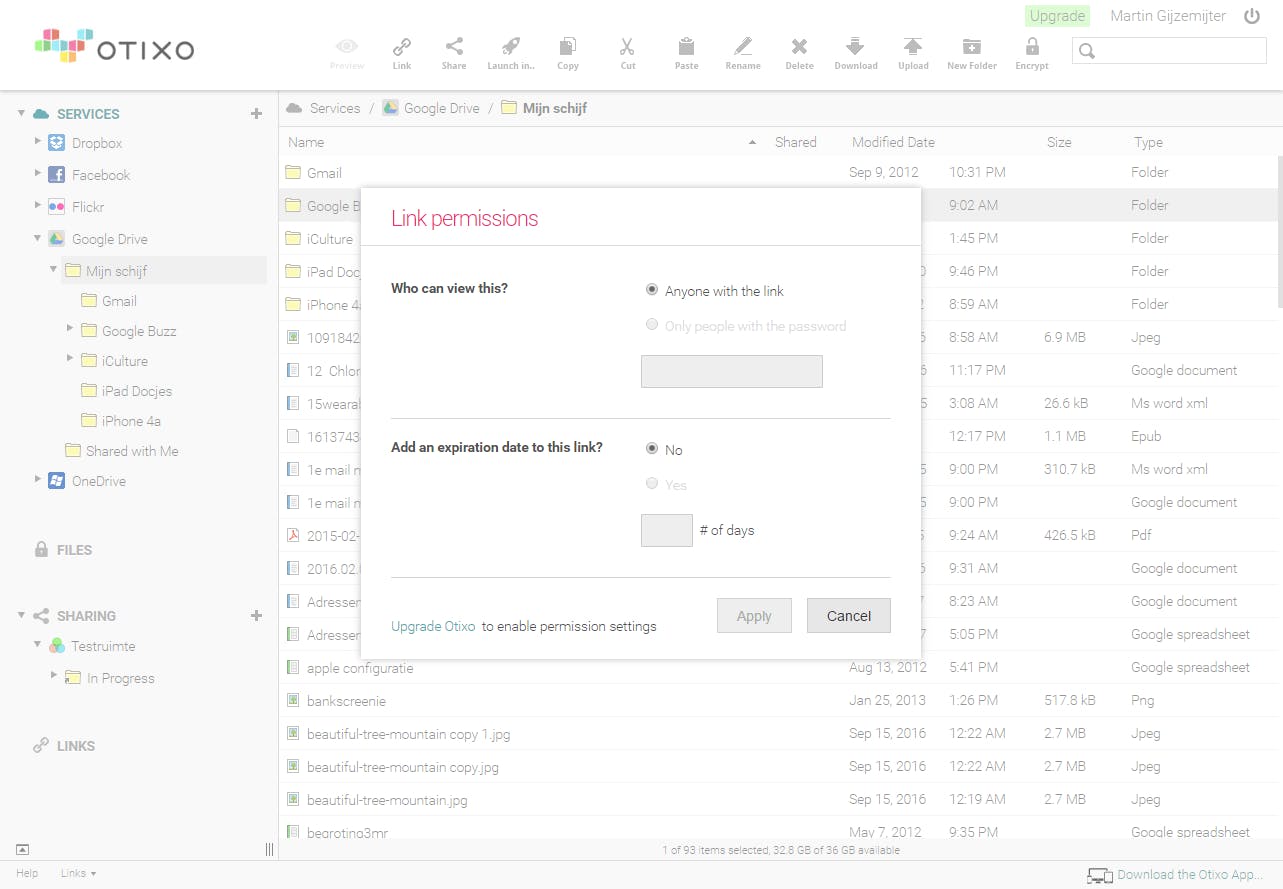Open Flickr service in sidebar
The height and width of the screenshot is (889, 1283).
point(87,207)
